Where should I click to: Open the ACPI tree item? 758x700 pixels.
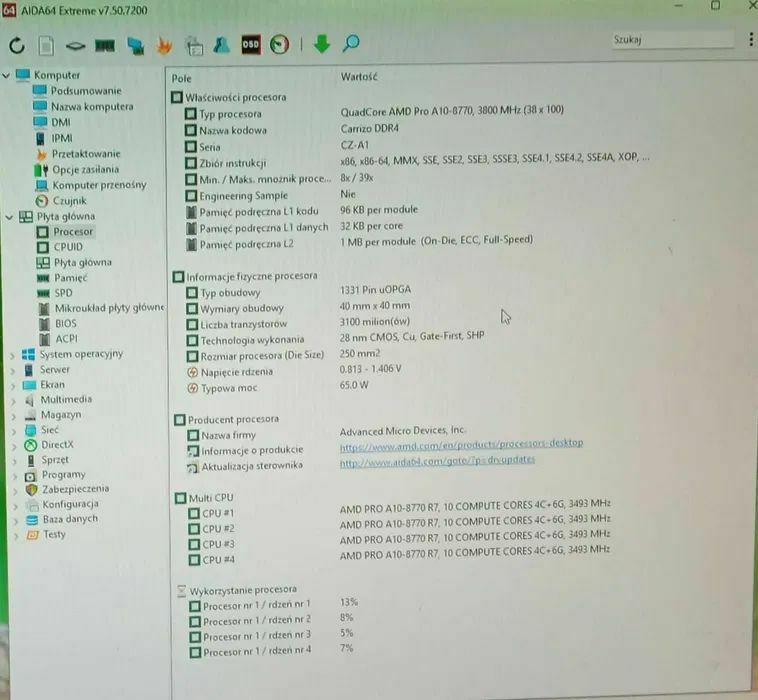[x=66, y=339]
